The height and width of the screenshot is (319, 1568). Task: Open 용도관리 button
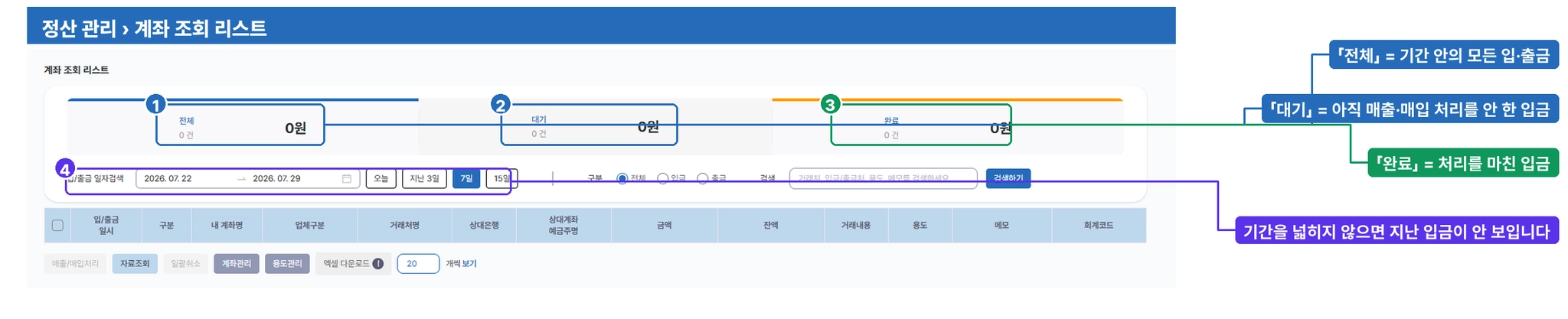[287, 264]
